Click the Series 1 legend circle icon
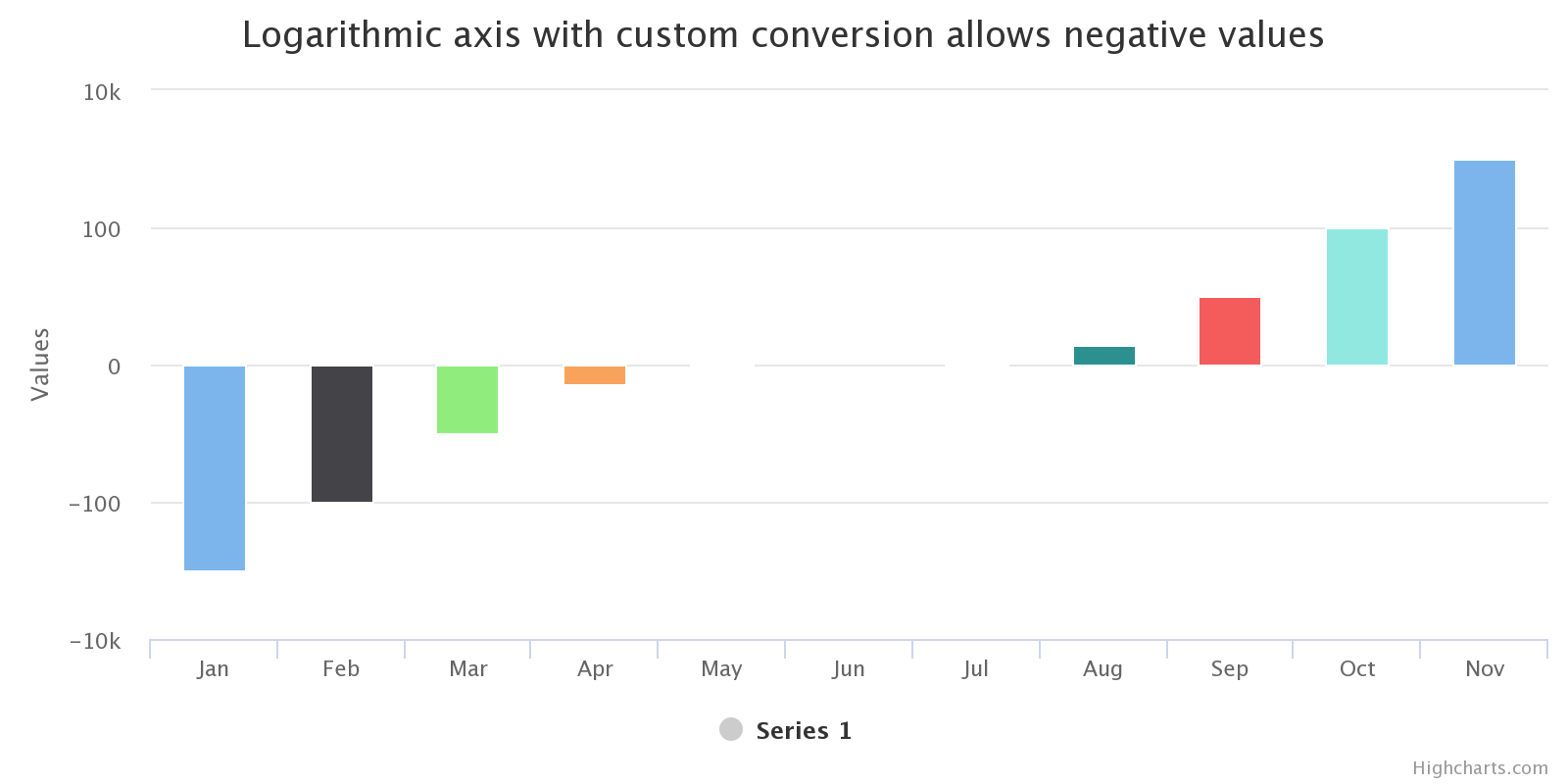1568x784 pixels. (731, 730)
